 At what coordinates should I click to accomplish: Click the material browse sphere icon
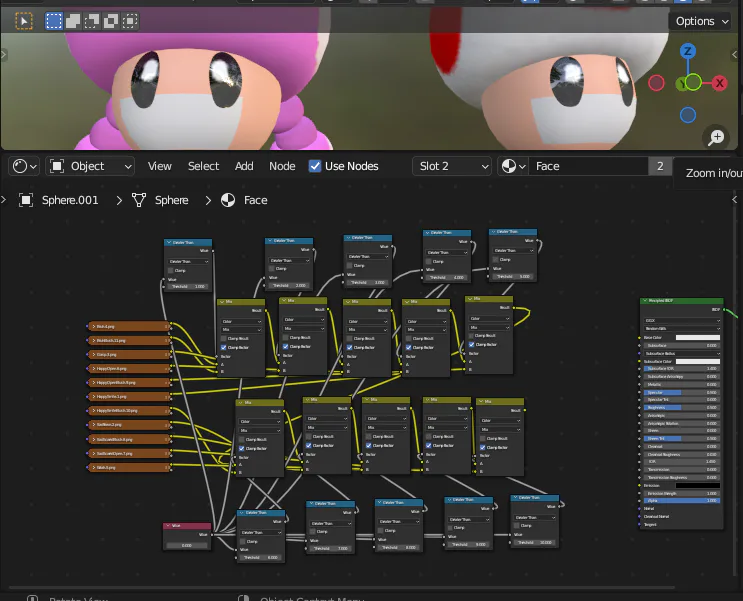pos(513,166)
